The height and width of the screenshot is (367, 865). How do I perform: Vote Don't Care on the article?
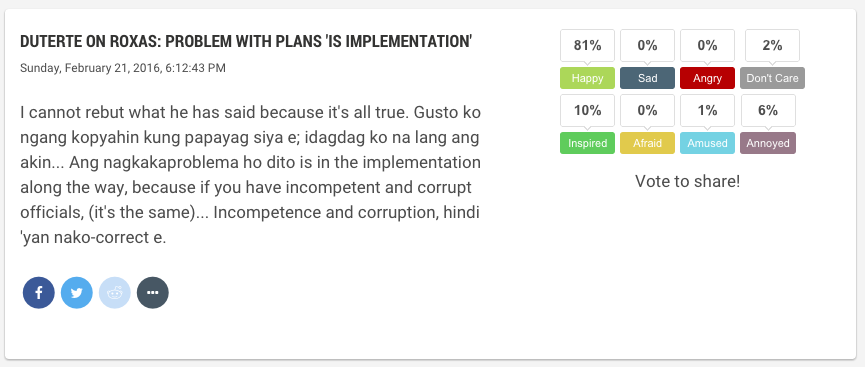pyautogui.click(x=772, y=78)
